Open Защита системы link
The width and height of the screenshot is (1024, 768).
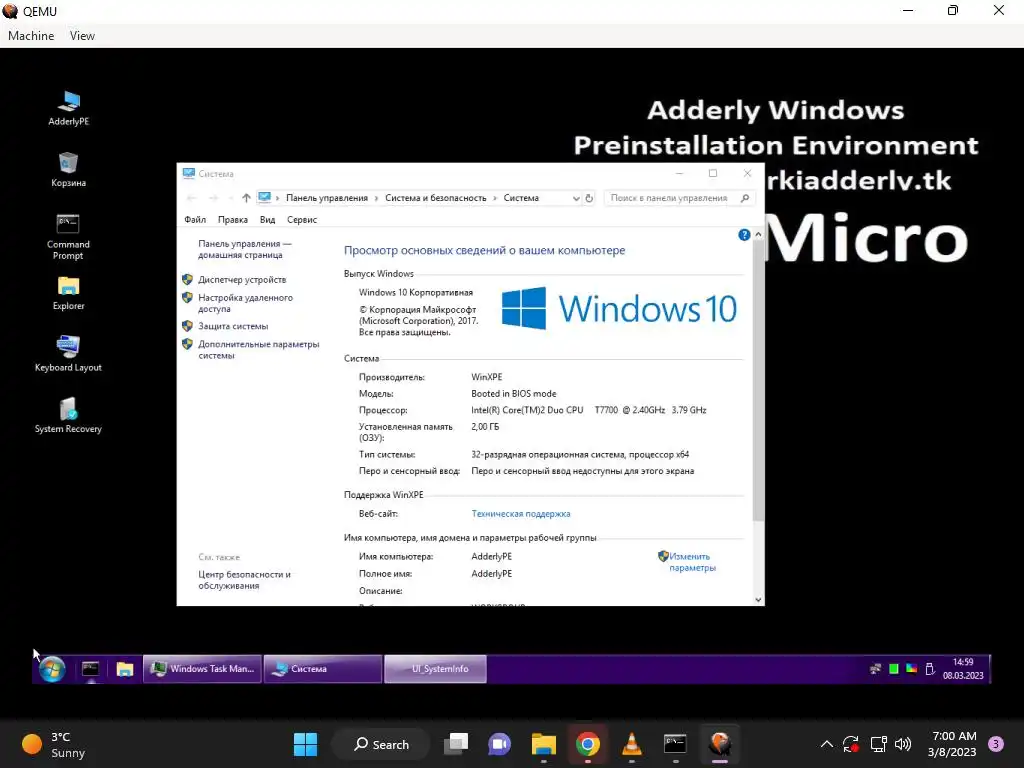tap(233, 326)
